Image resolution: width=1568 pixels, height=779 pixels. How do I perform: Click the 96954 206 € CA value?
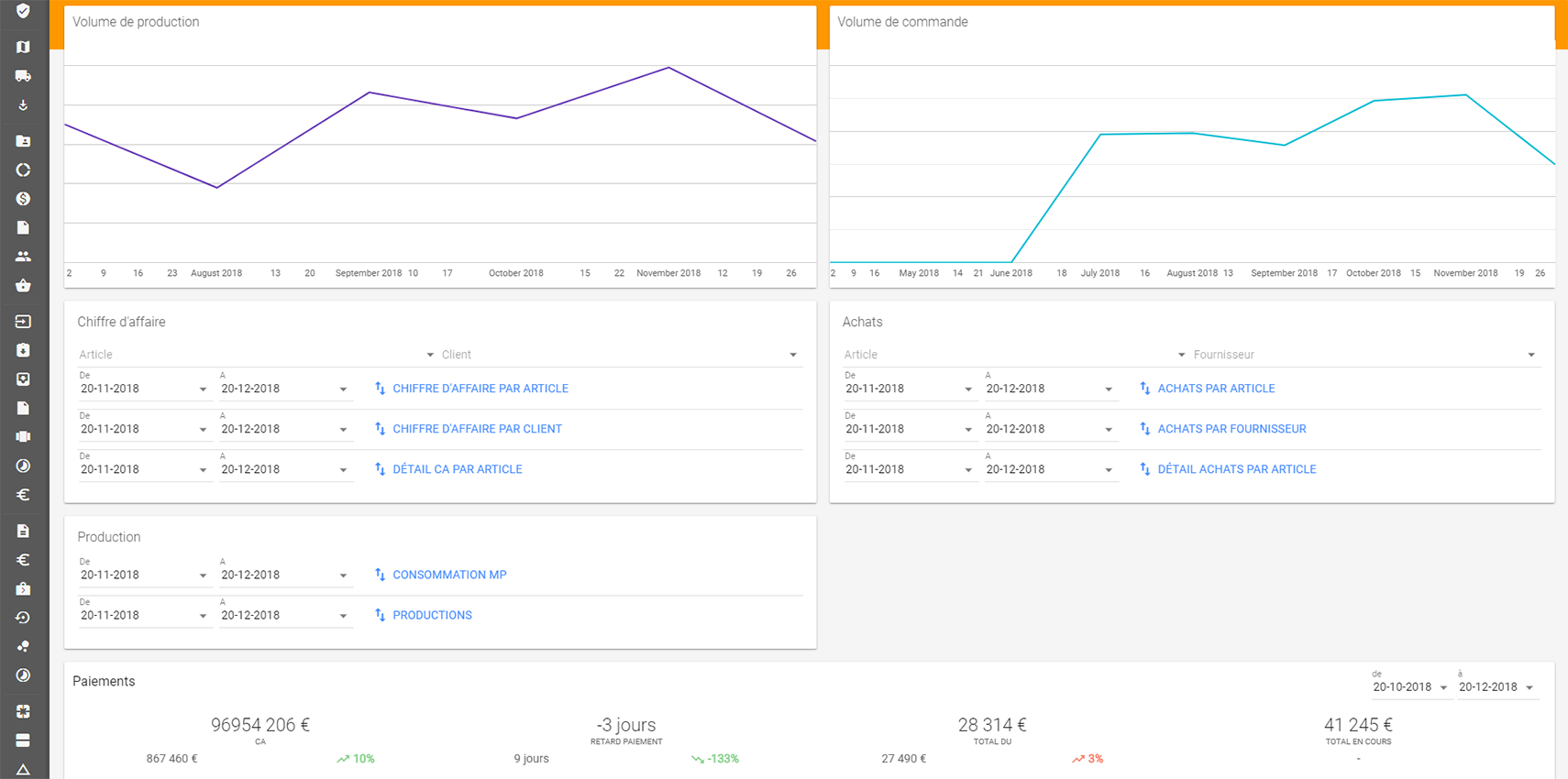(x=260, y=725)
